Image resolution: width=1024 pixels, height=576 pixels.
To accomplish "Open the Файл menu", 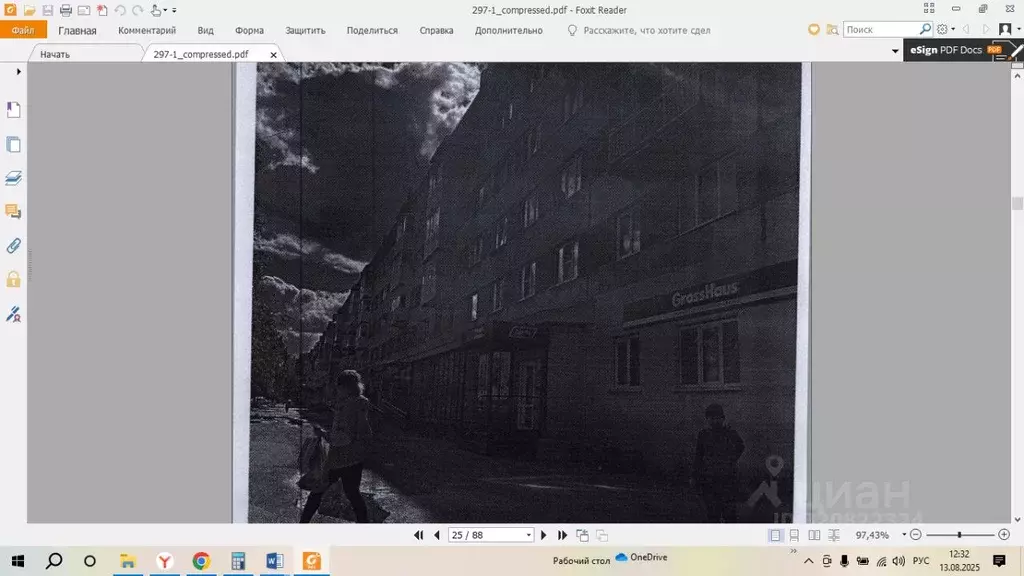I will [x=23, y=31].
